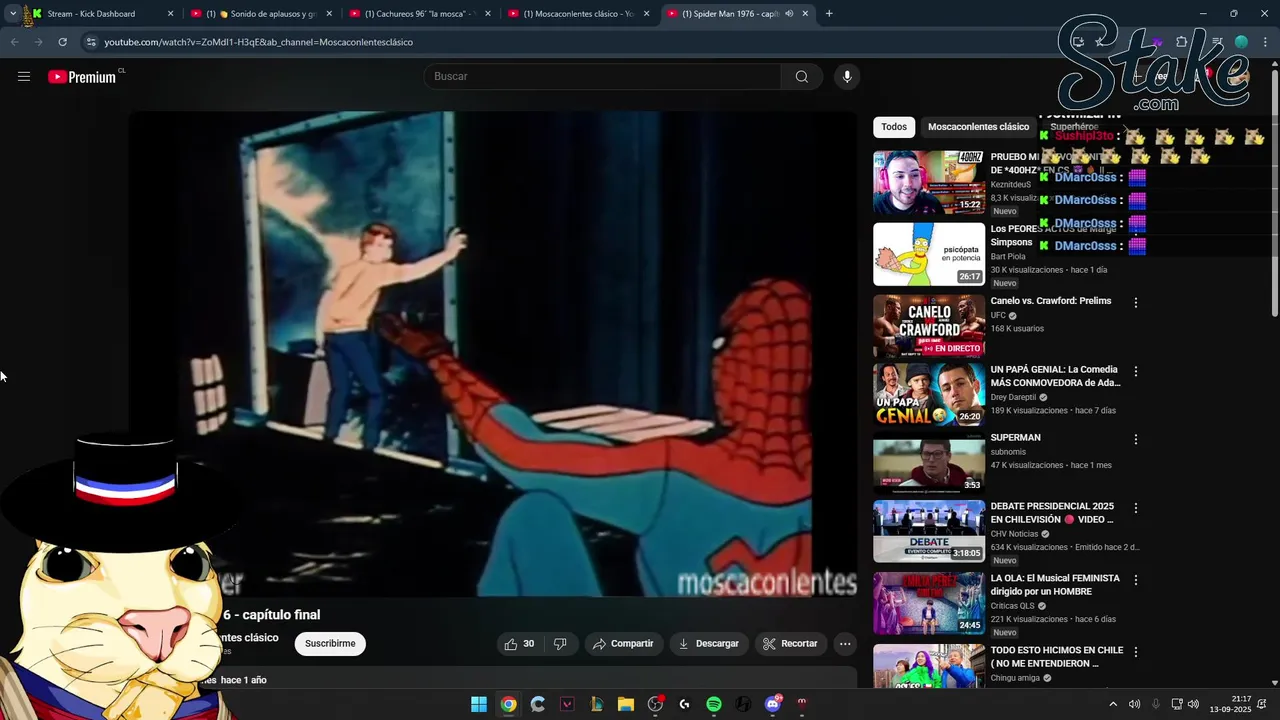Open the 400HZ monitor video thumbnail
This screenshot has height=720, width=1280.
(929, 182)
